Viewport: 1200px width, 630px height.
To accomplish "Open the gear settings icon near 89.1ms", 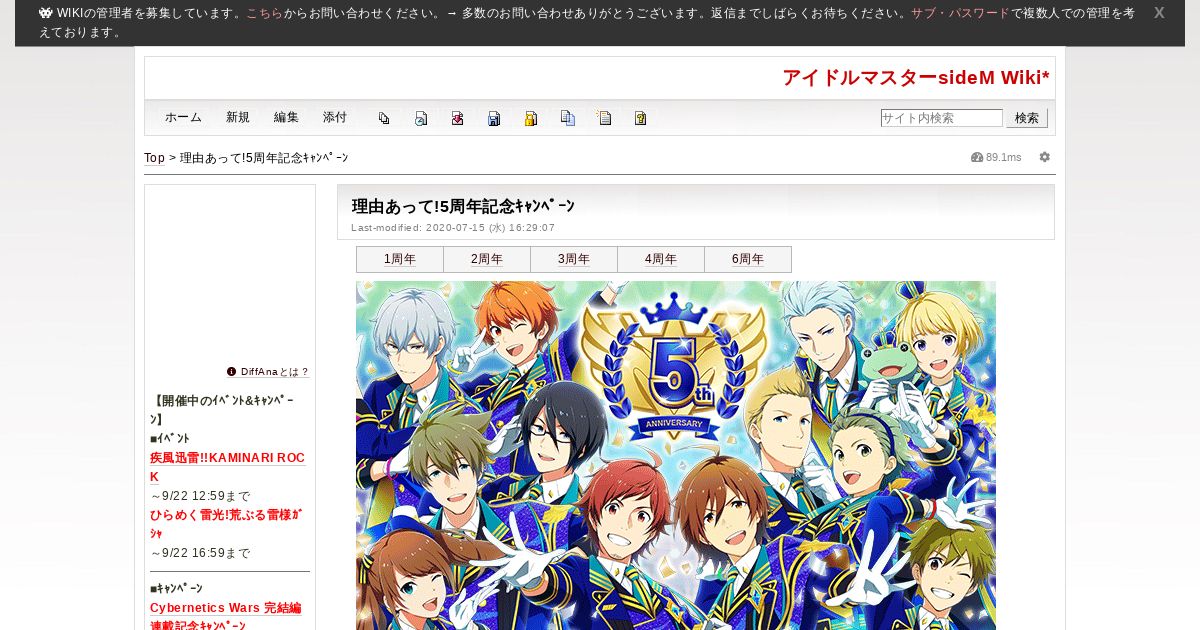I will [x=1045, y=157].
